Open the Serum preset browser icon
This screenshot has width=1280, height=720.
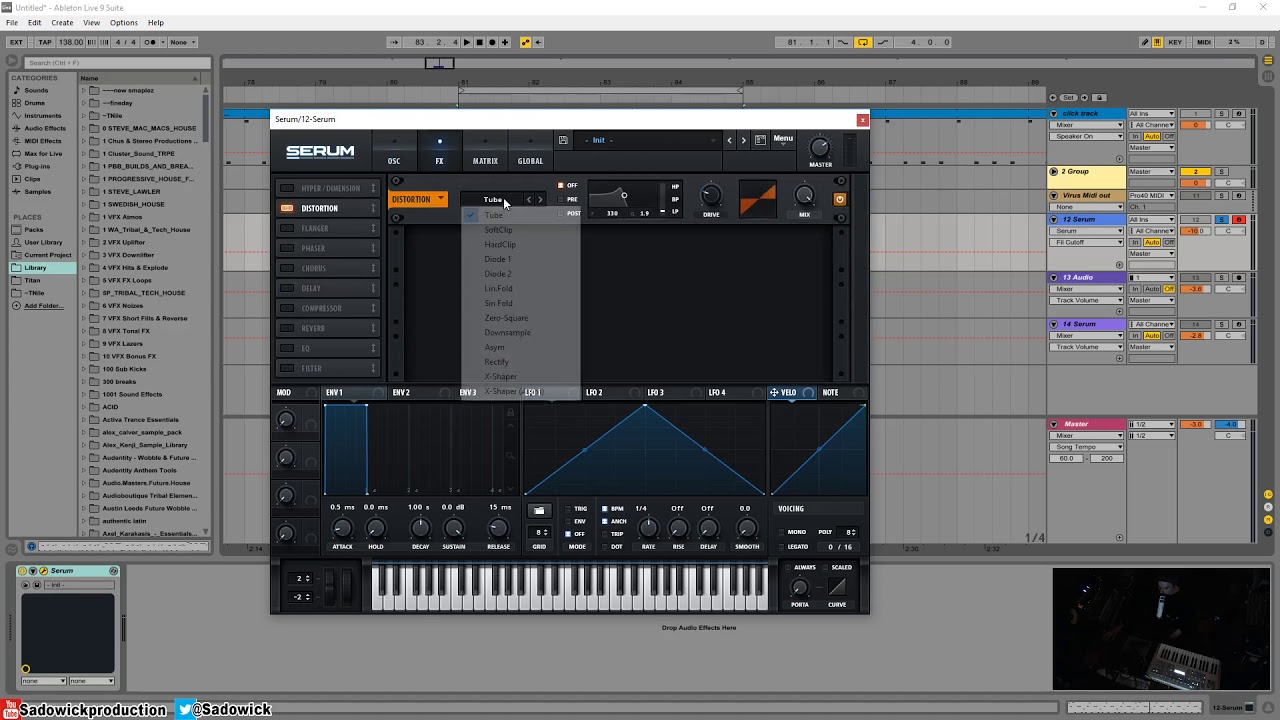760,140
